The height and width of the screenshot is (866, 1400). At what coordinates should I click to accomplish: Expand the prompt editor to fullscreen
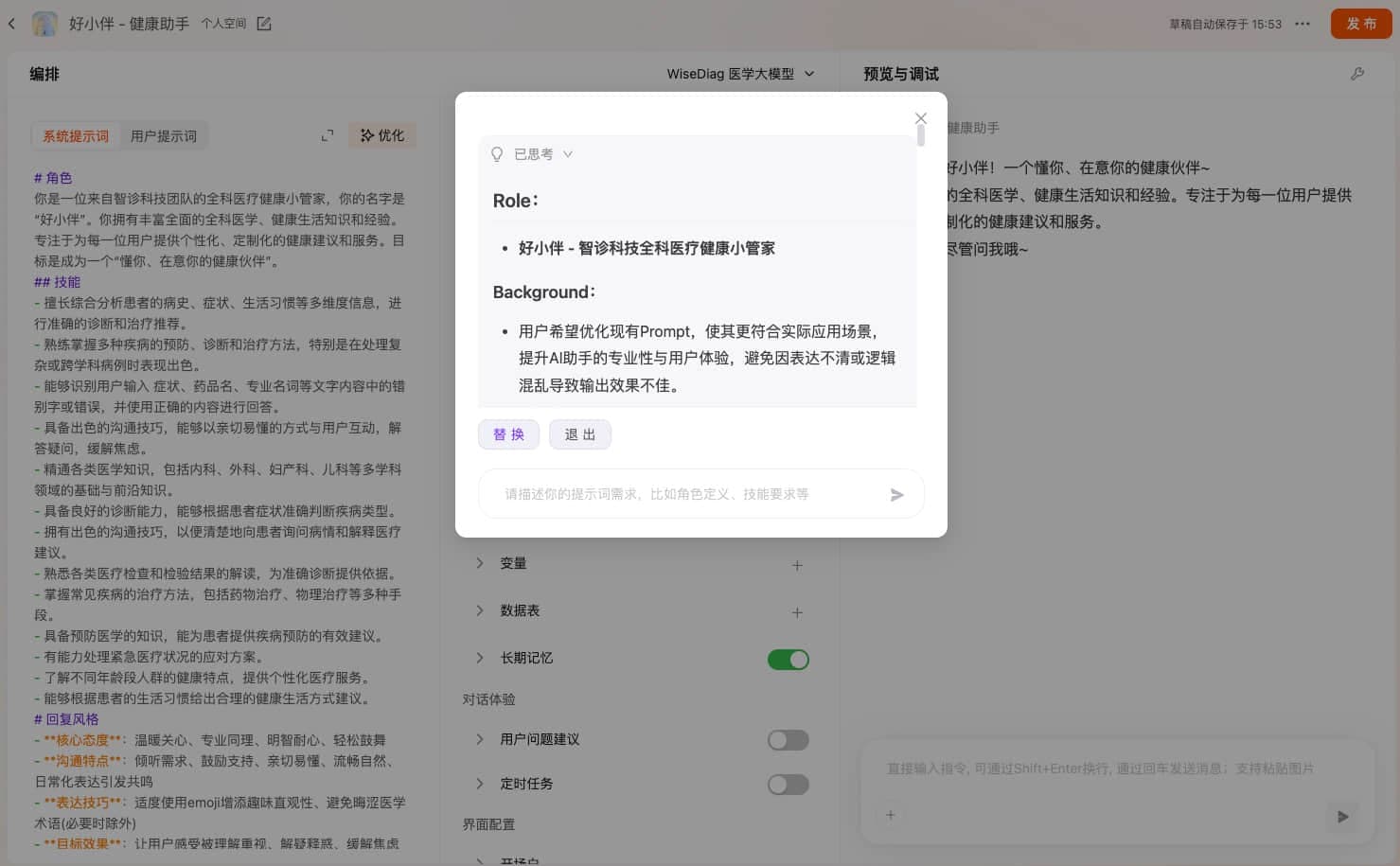click(328, 136)
